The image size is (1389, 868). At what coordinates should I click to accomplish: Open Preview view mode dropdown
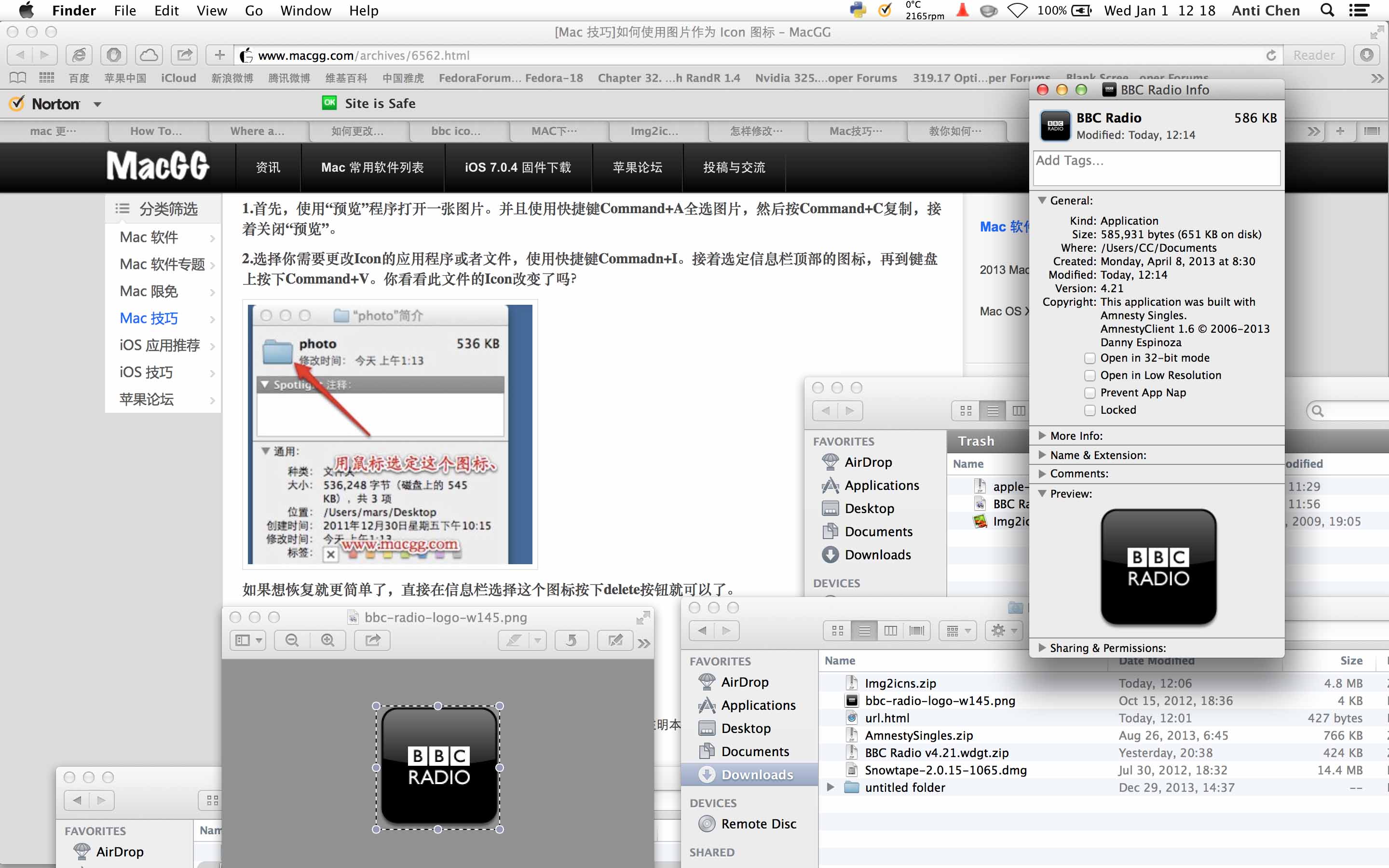tap(248, 640)
